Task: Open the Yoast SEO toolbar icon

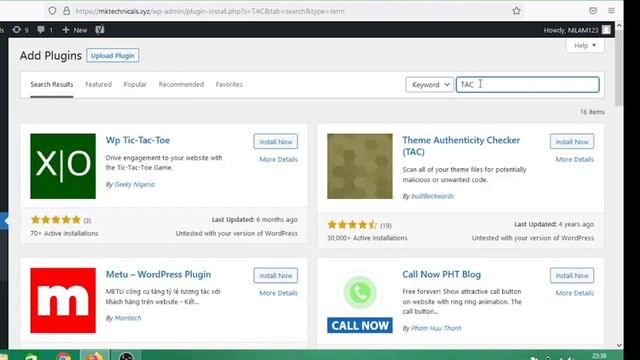Action: 100,30
